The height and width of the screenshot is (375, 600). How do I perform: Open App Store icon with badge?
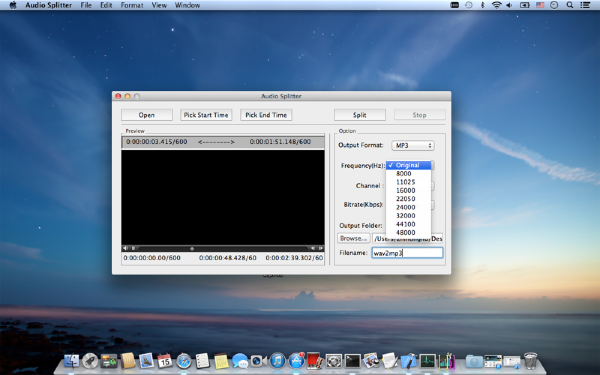296,361
